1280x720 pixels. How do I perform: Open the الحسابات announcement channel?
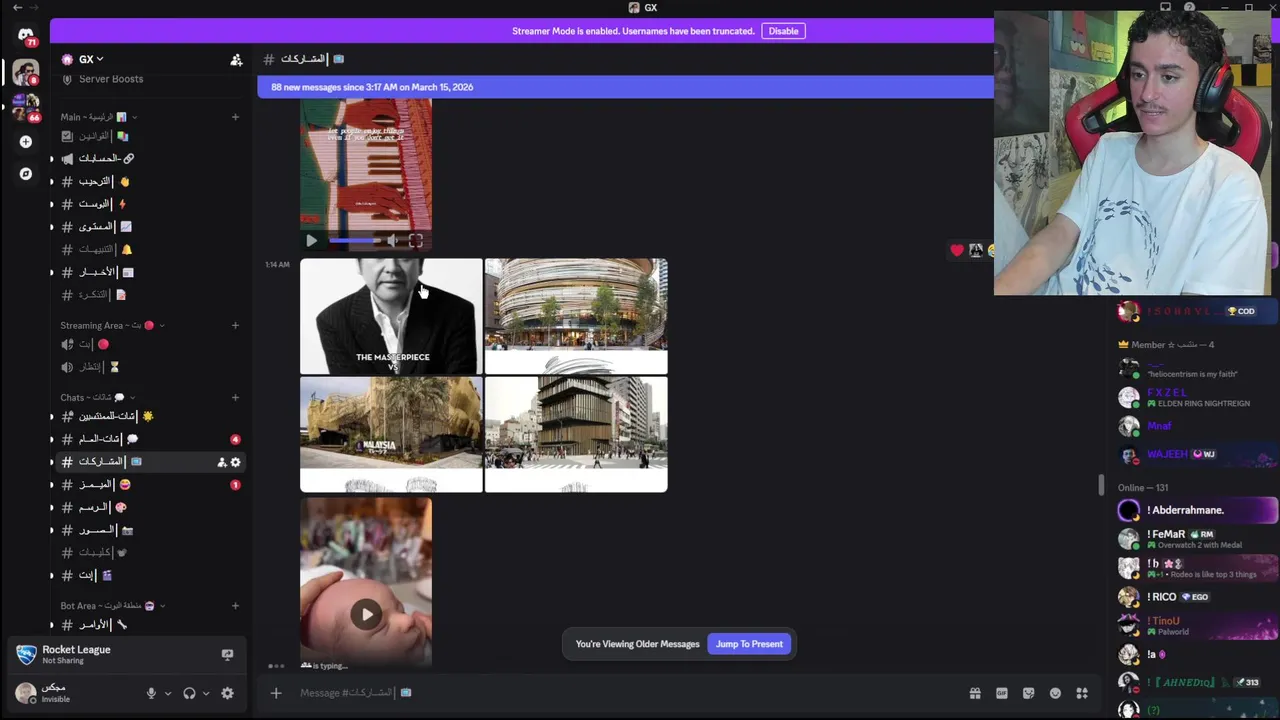[148, 158]
